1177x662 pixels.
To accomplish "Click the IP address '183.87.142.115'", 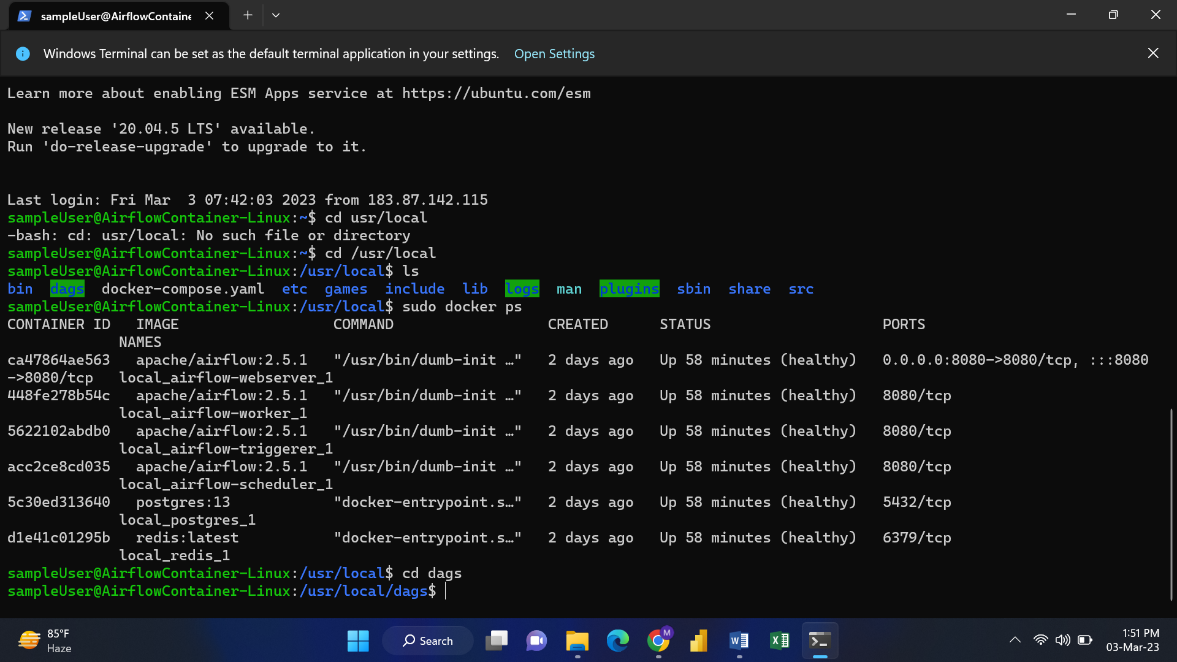I will click(427, 200).
